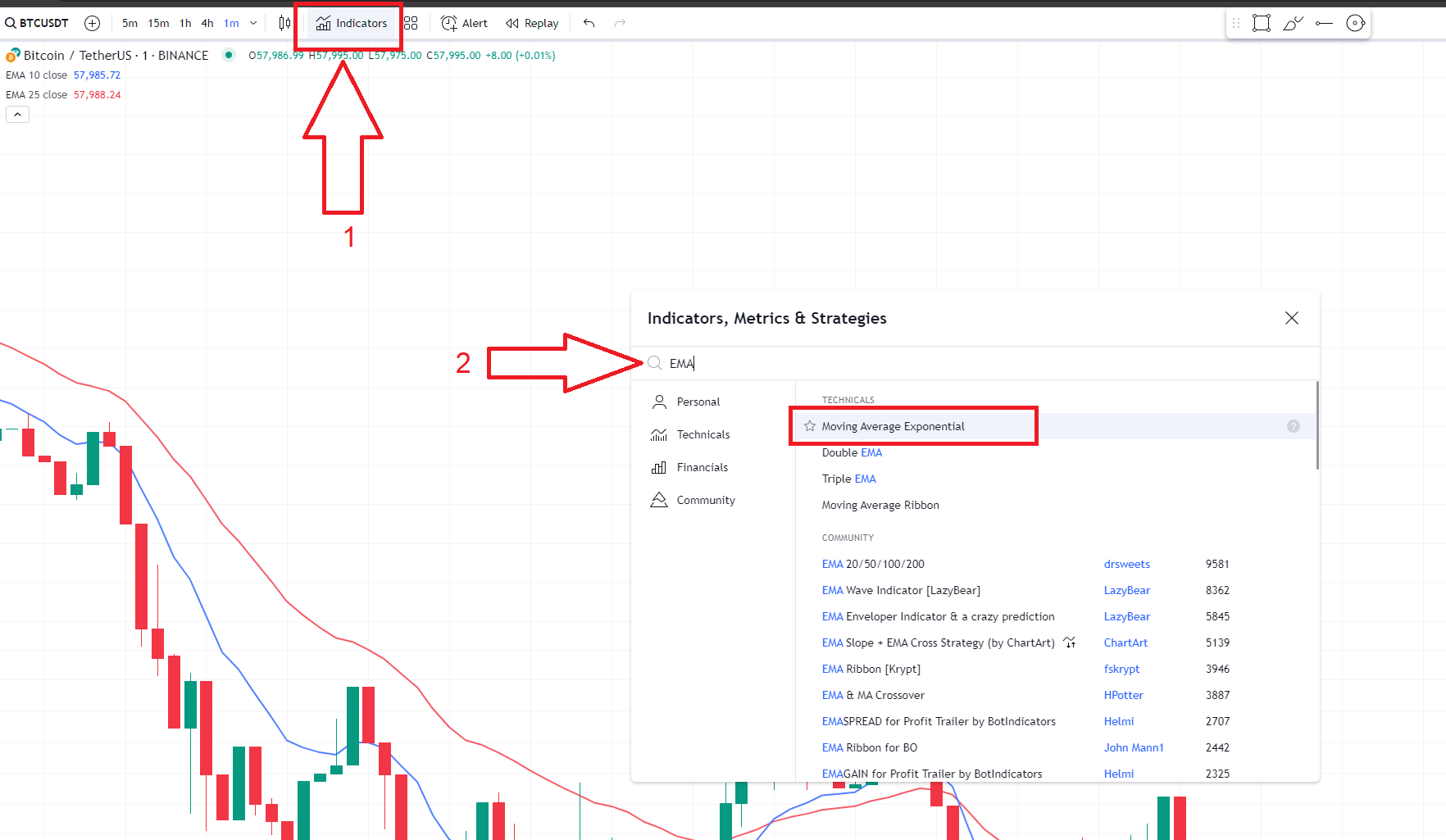Screen dimensions: 1446x840
Task: Select the brush drawing tool
Action: point(1293,23)
